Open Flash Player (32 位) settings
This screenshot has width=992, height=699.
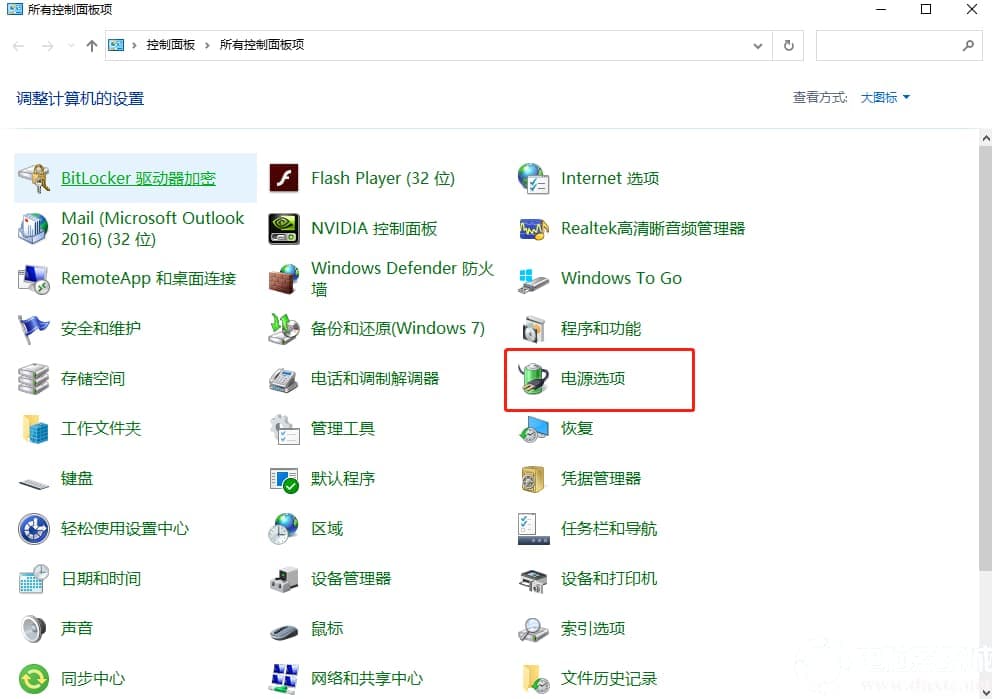[x=383, y=178]
